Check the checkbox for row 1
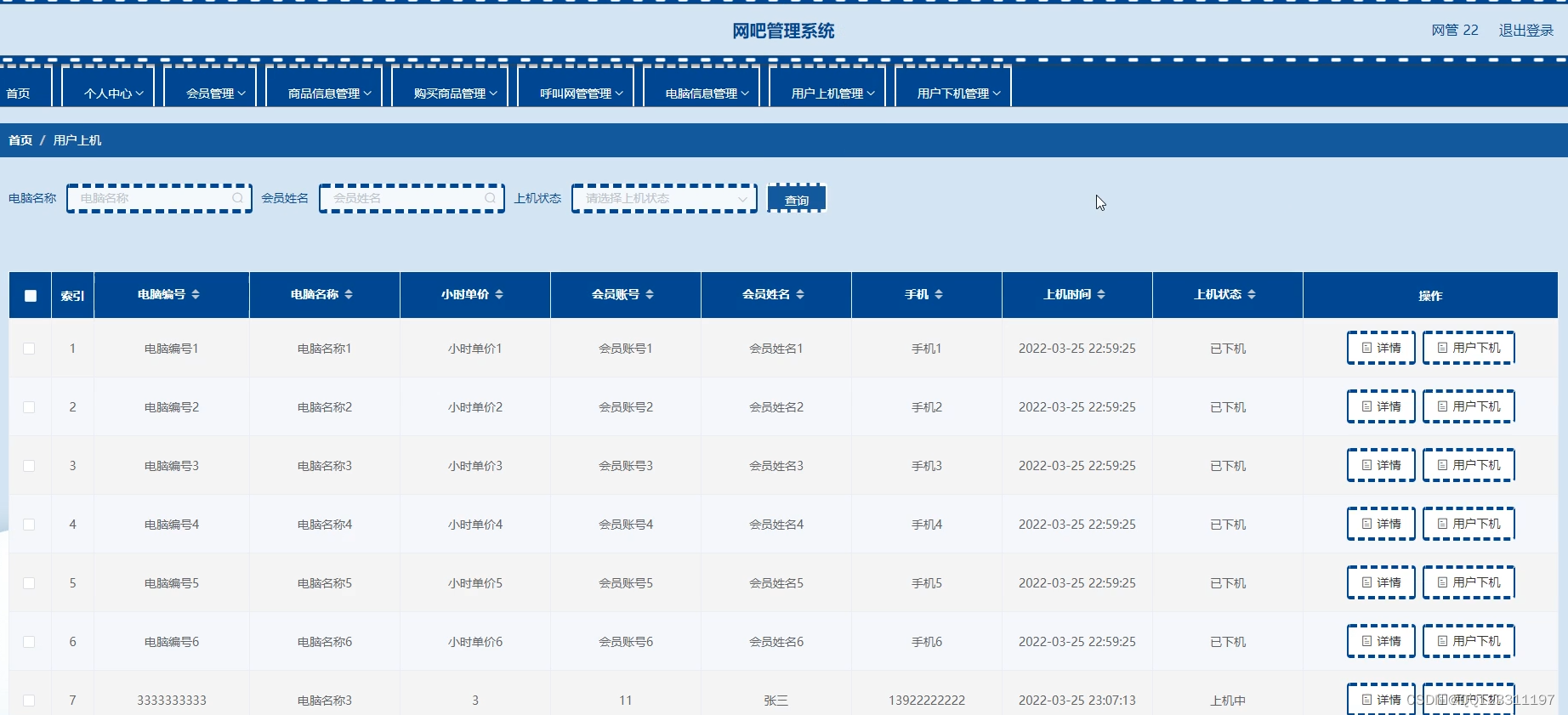 (29, 349)
